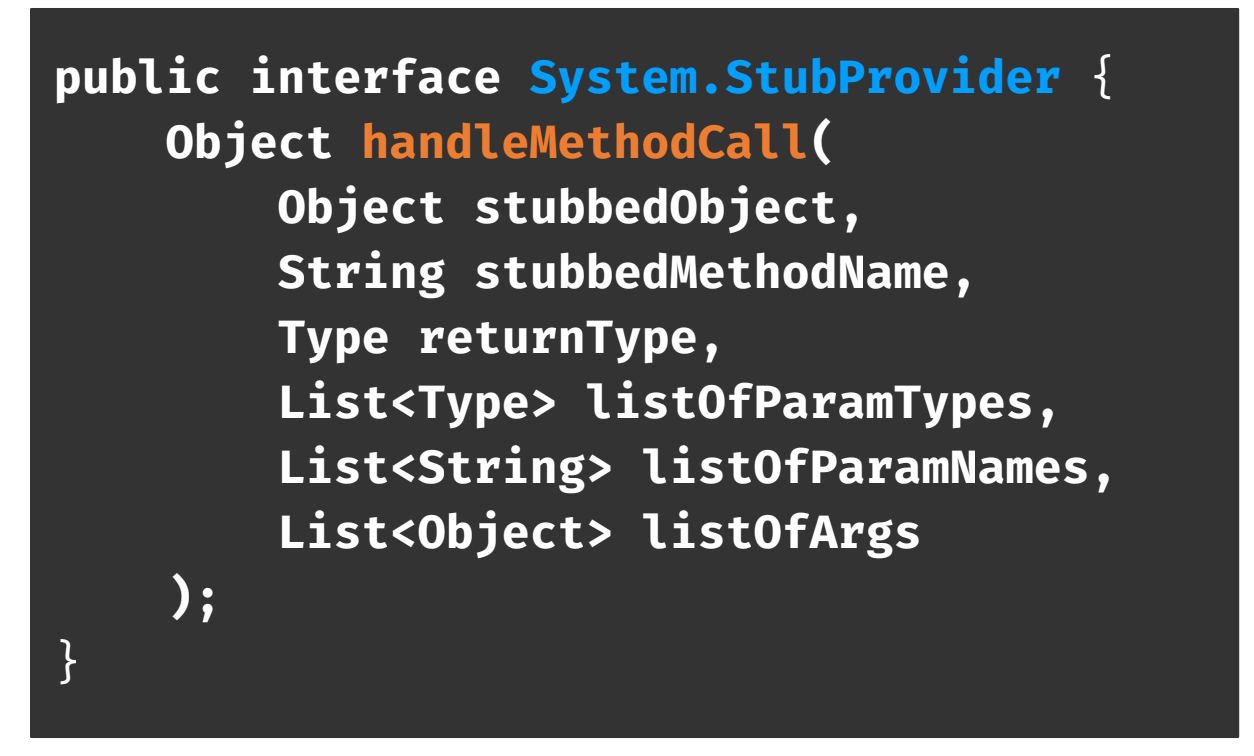Click the opening curly brace on first line
Image resolution: width=1254 pixels, height=756 pixels.
coord(1102,79)
